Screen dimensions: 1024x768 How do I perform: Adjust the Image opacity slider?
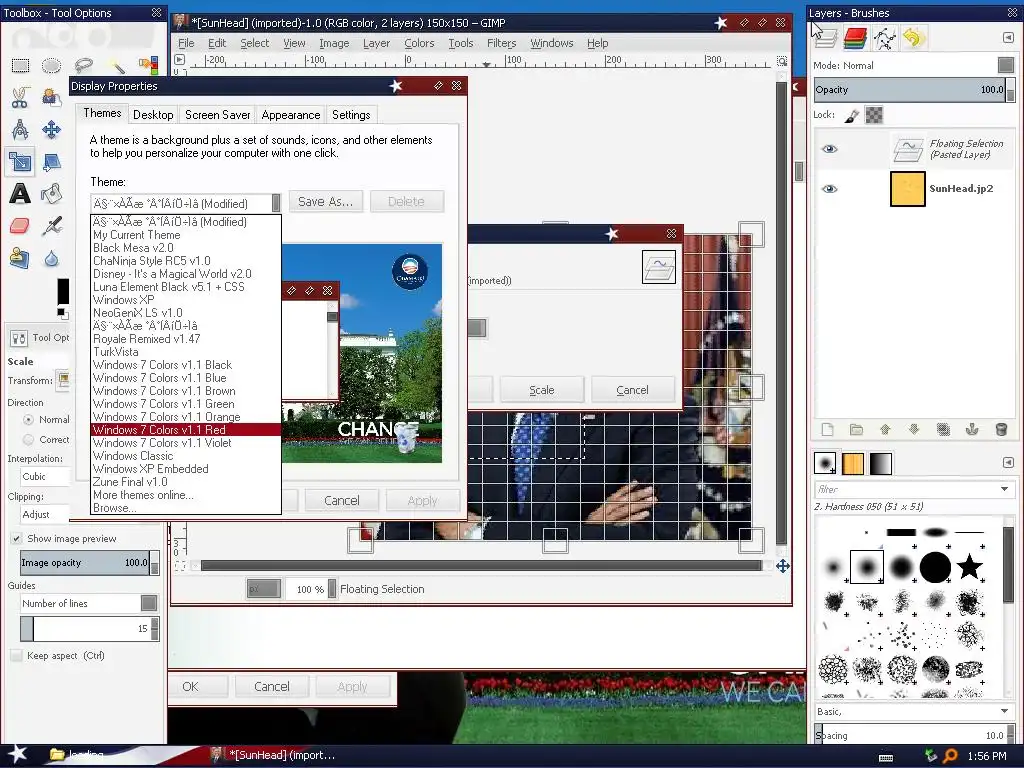(x=85, y=562)
